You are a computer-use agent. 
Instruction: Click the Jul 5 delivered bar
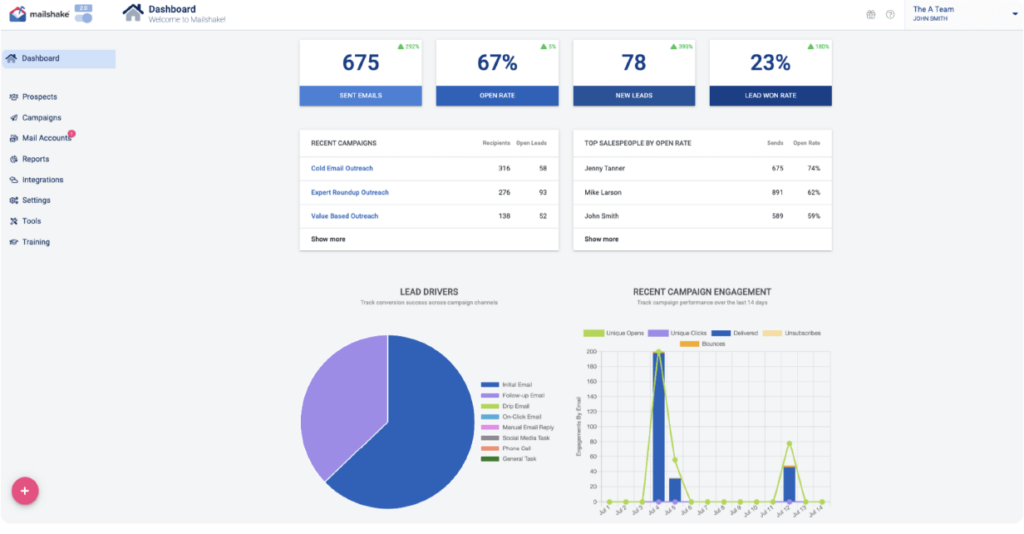(x=675, y=490)
